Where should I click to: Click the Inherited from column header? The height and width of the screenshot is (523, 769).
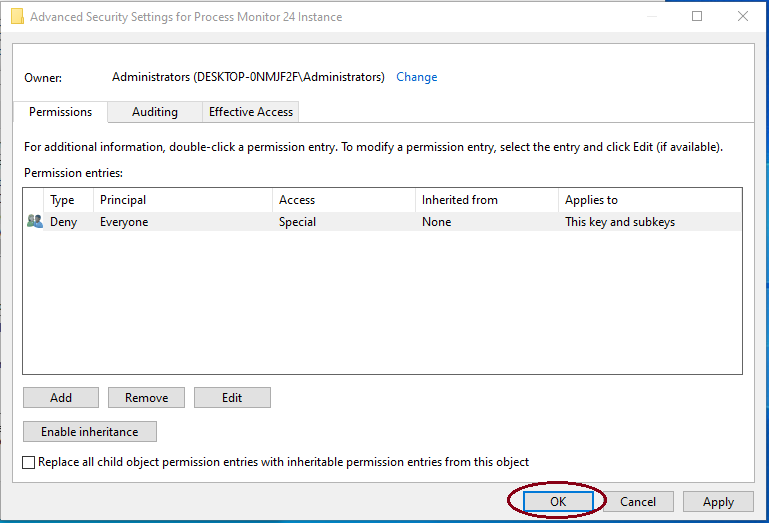[459, 200]
